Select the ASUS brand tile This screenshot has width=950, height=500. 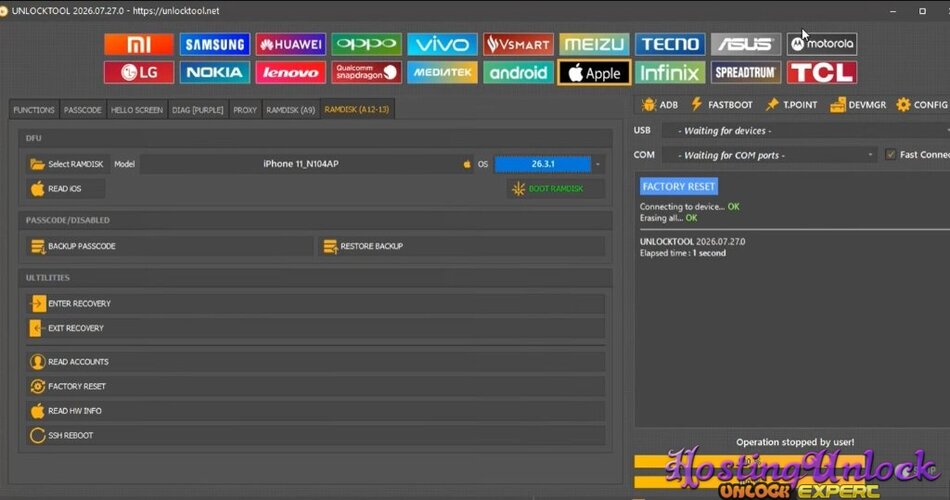(x=746, y=44)
